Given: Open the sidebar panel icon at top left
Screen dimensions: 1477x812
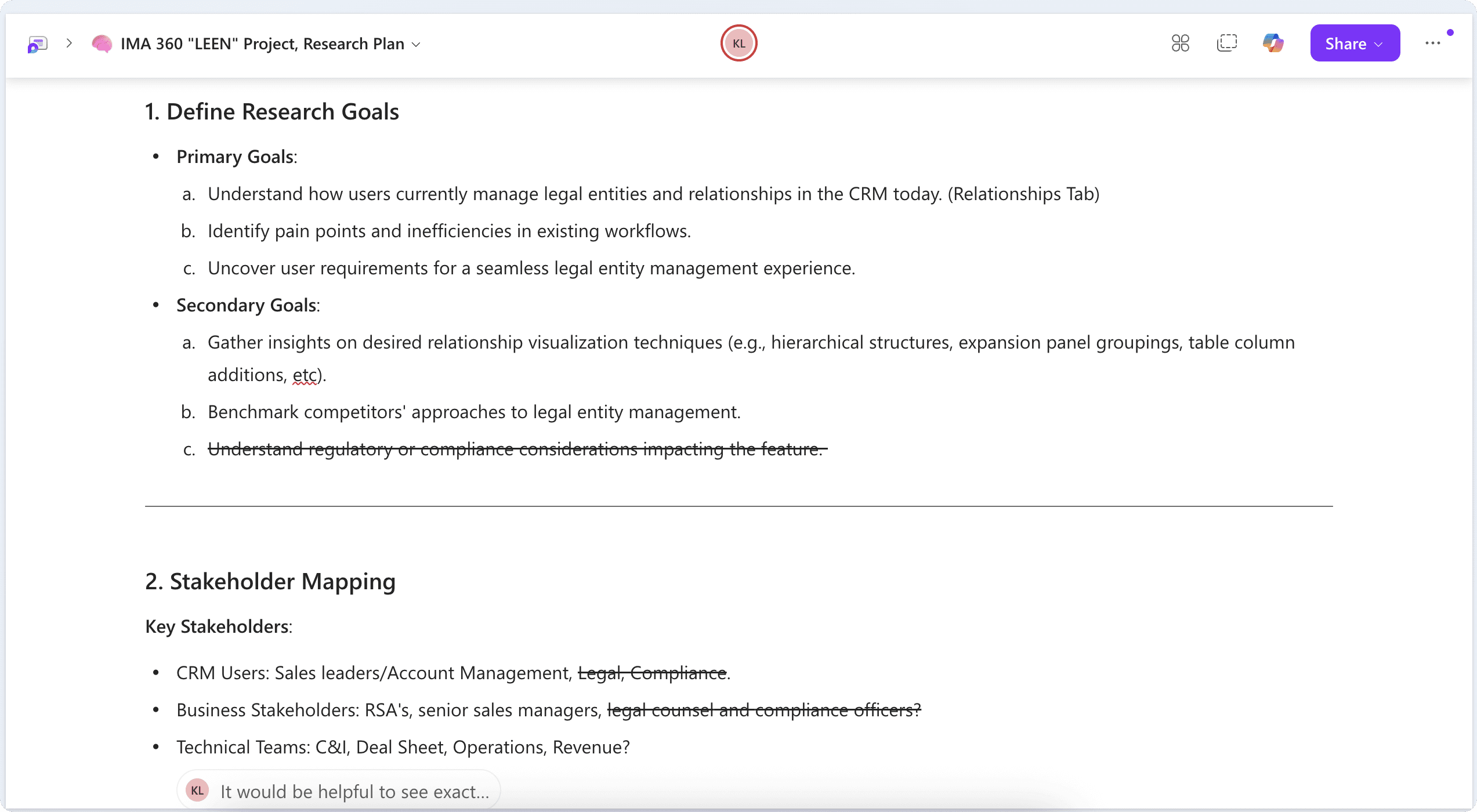Looking at the screenshot, I should pos(37,44).
